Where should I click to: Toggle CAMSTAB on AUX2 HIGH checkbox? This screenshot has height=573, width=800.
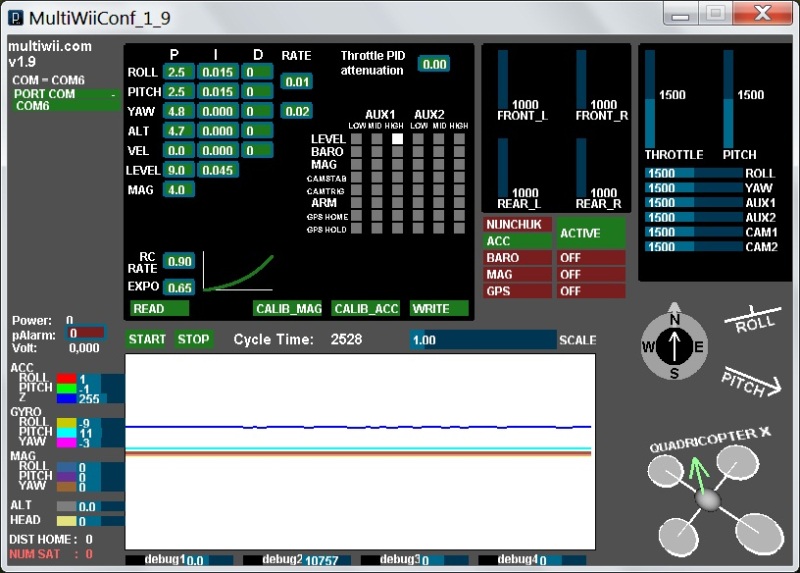pyautogui.click(x=459, y=177)
